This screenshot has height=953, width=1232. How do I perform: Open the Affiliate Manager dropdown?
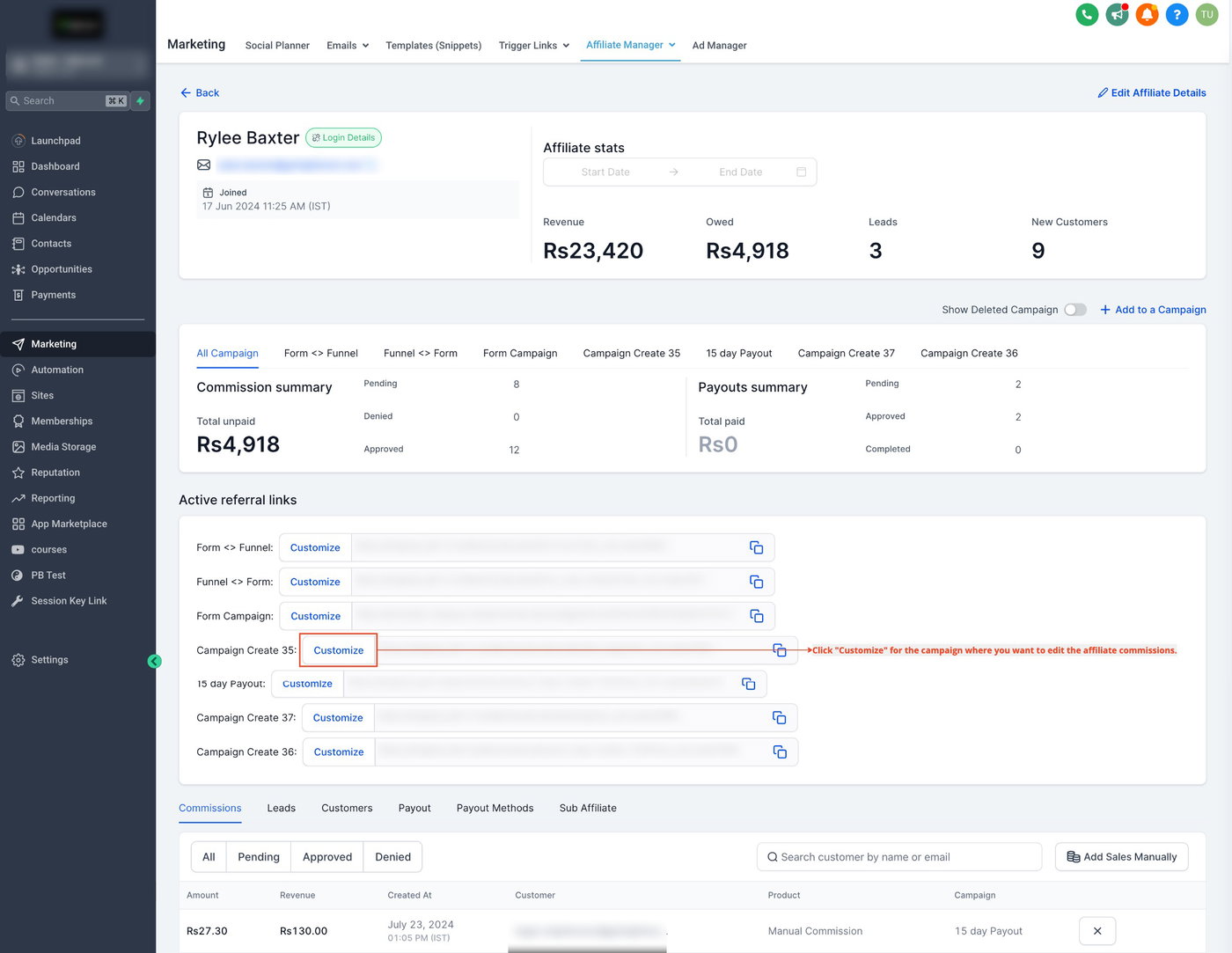pyautogui.click(x=630, y=45)
